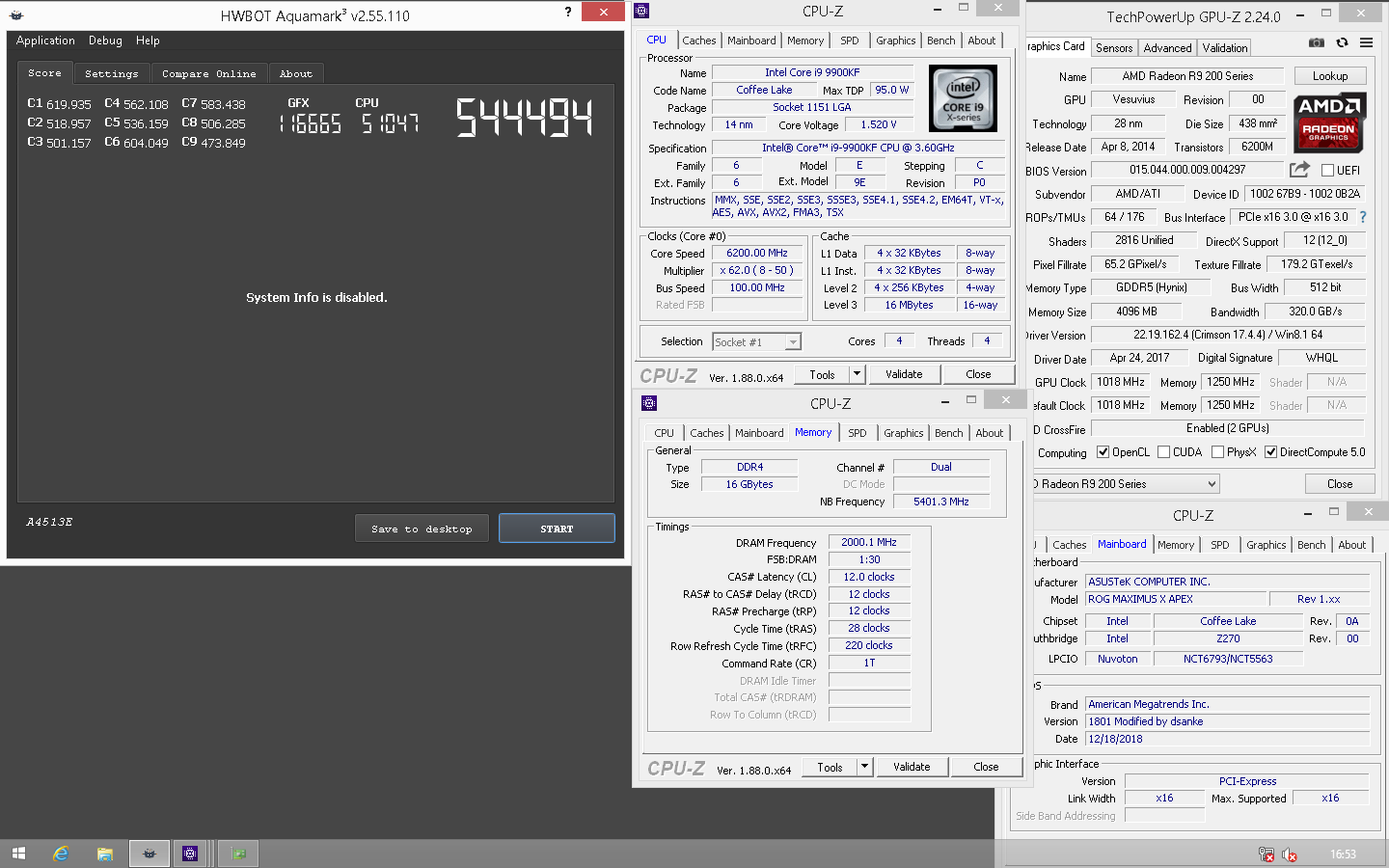Click the taskbar clock showing 16:53

(x=1343, y=854)
